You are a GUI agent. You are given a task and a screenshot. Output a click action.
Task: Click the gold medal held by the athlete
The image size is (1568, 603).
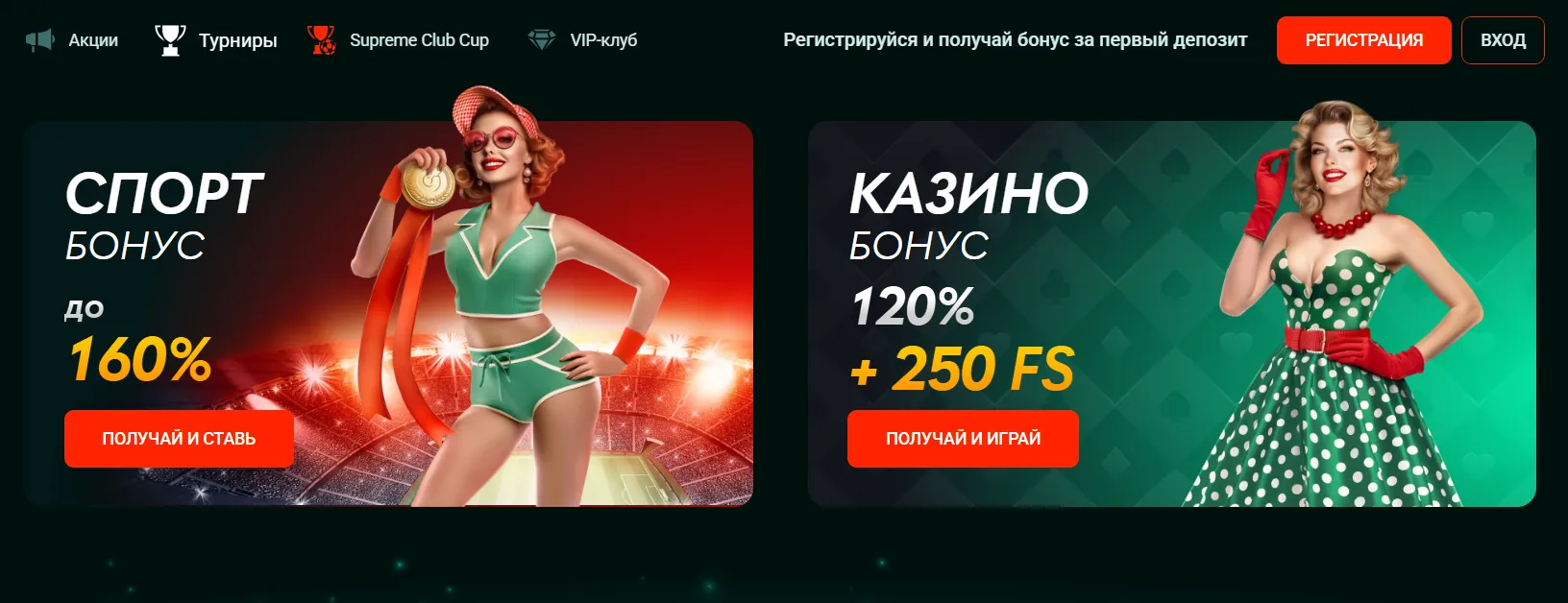(428, 184)
